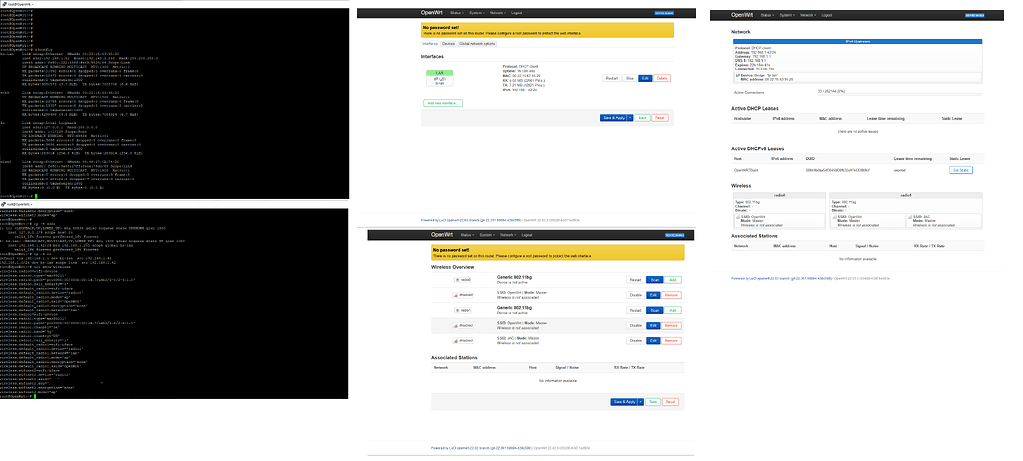This screenshot has width=1023, height=461.
Task: Click the OpenWrt logo on the Wireless Overview page
Action: tap(442, 234)
